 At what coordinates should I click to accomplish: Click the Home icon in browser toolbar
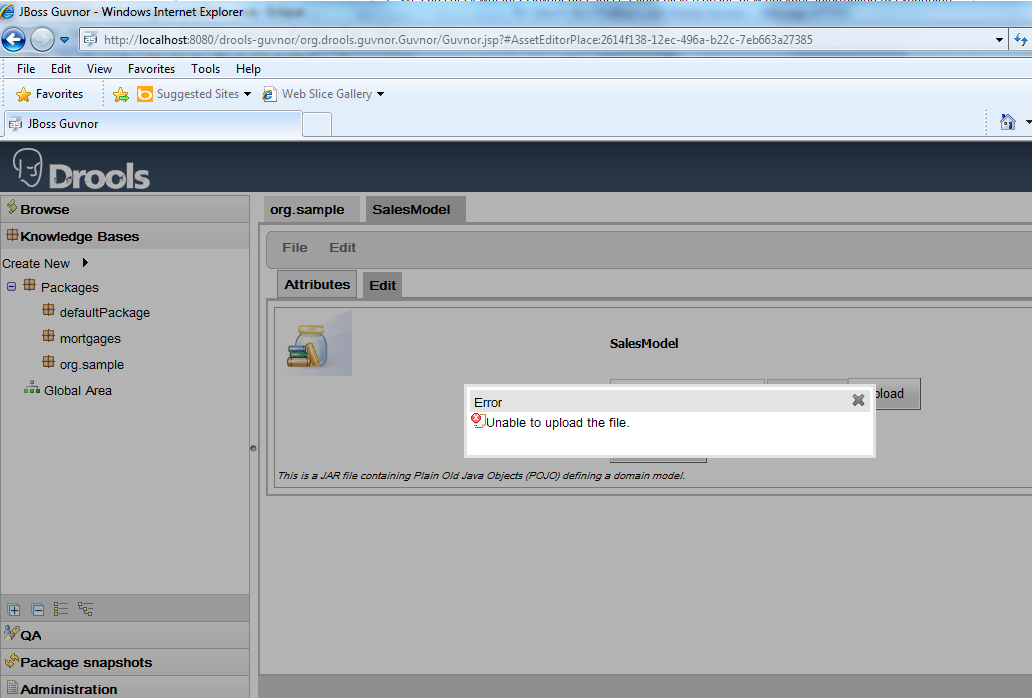click(1008, 123)
